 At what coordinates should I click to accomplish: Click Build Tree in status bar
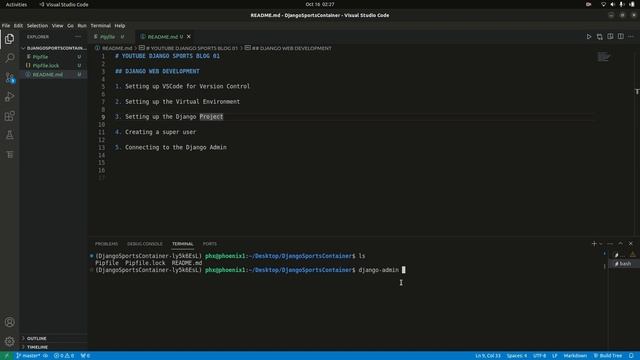click(608, 356)
